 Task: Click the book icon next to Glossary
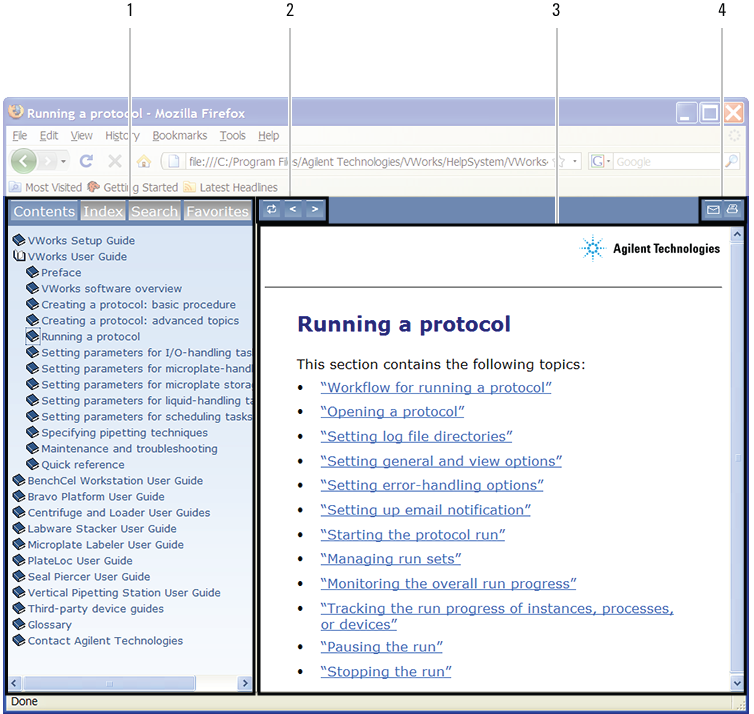coord(19,624)
